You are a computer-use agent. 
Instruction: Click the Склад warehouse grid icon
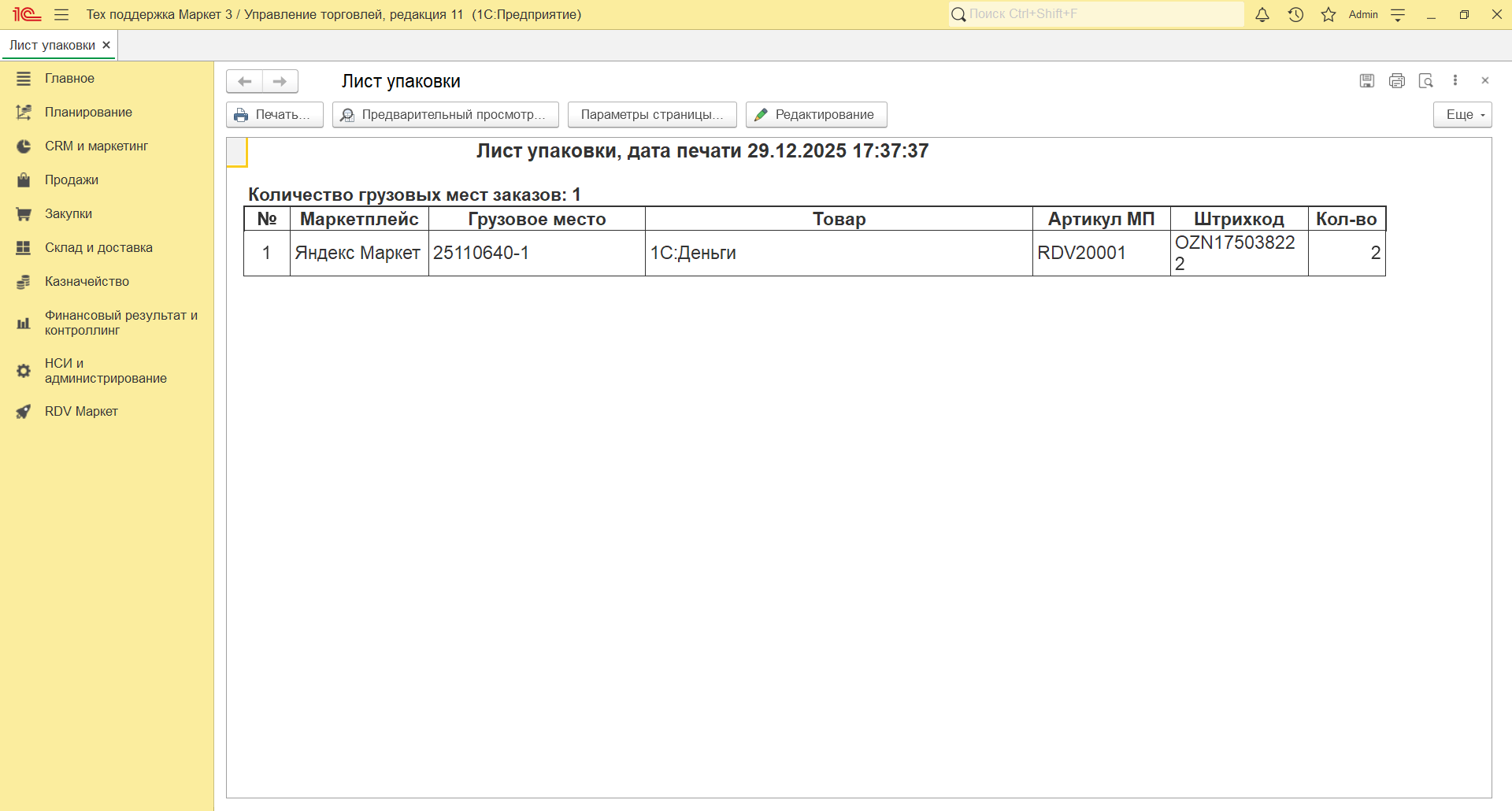tap(24, 248)
